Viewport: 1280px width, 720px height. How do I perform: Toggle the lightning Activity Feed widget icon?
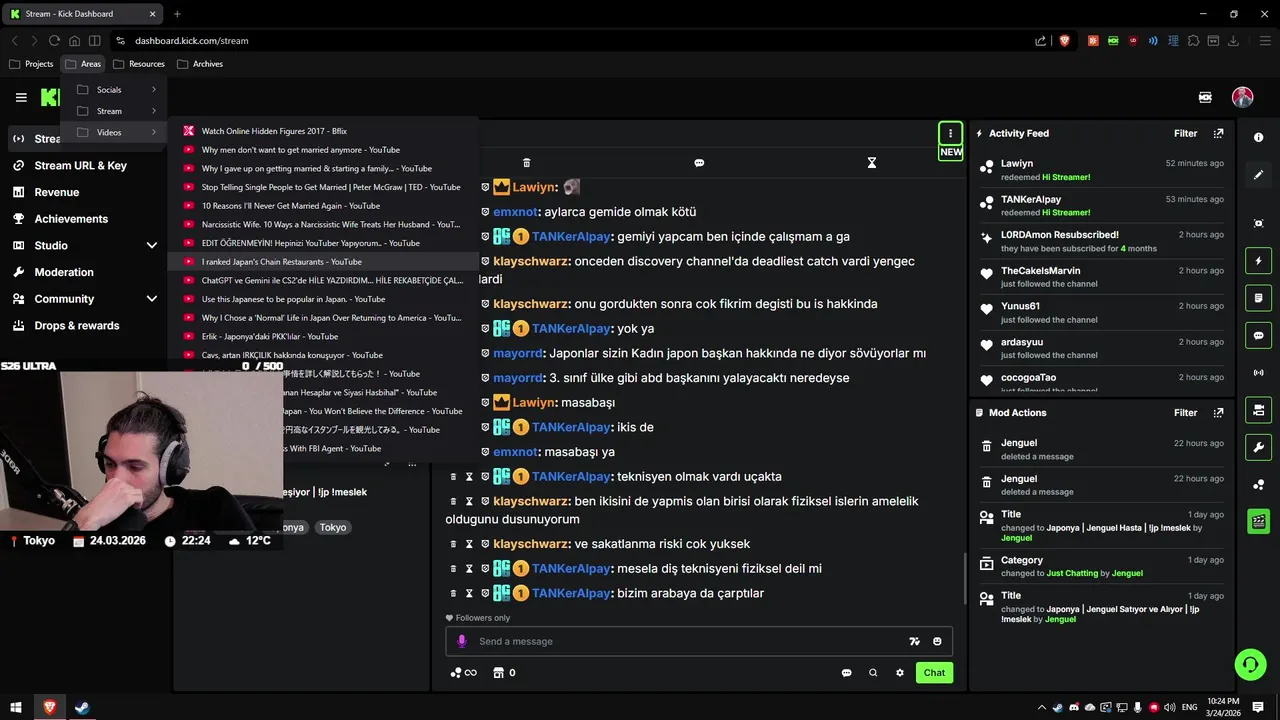[1259, 261]
